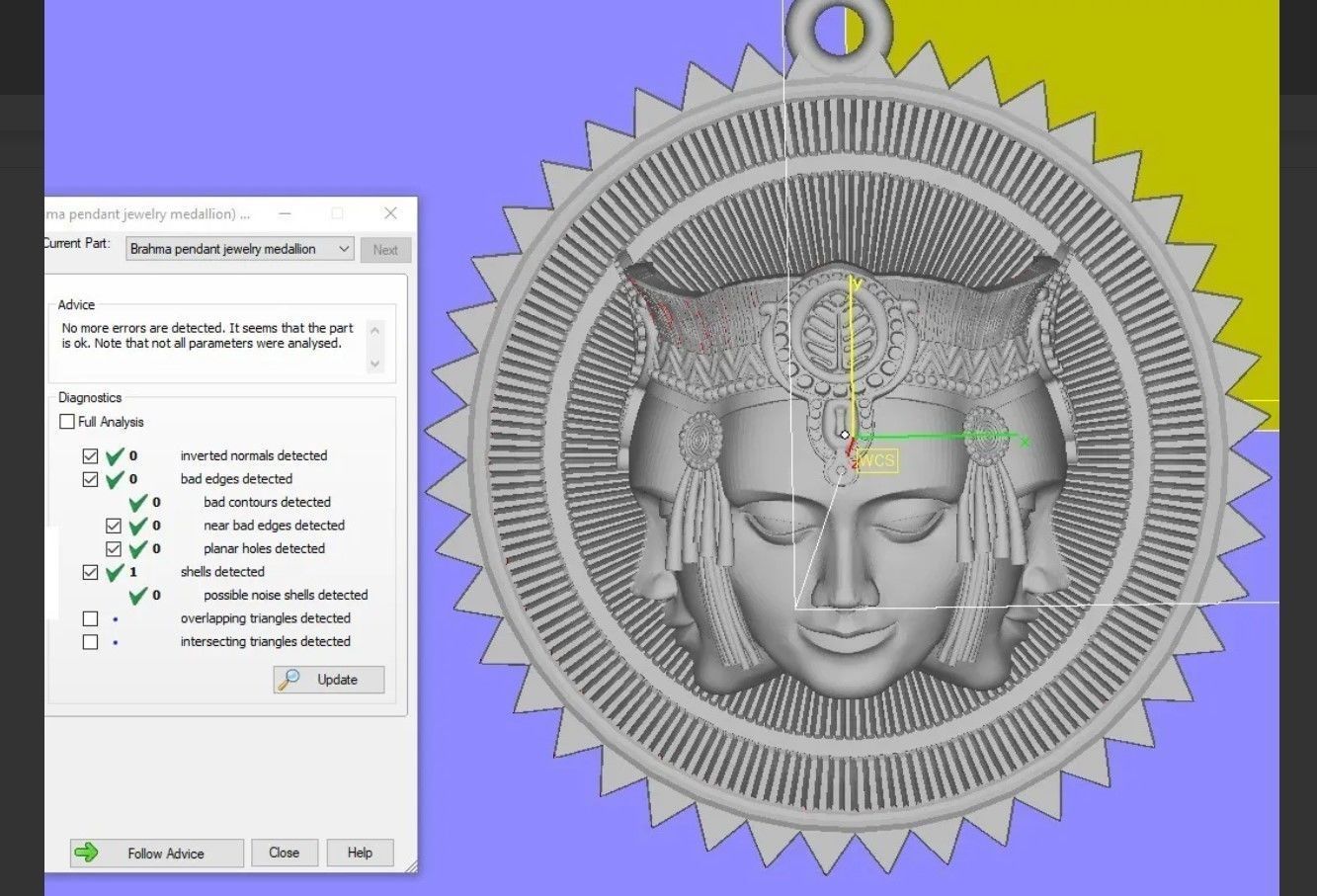Click the green check beside inverted normals
The height and width of the screenshot is (896, 1317).
(x=116, y=455)
